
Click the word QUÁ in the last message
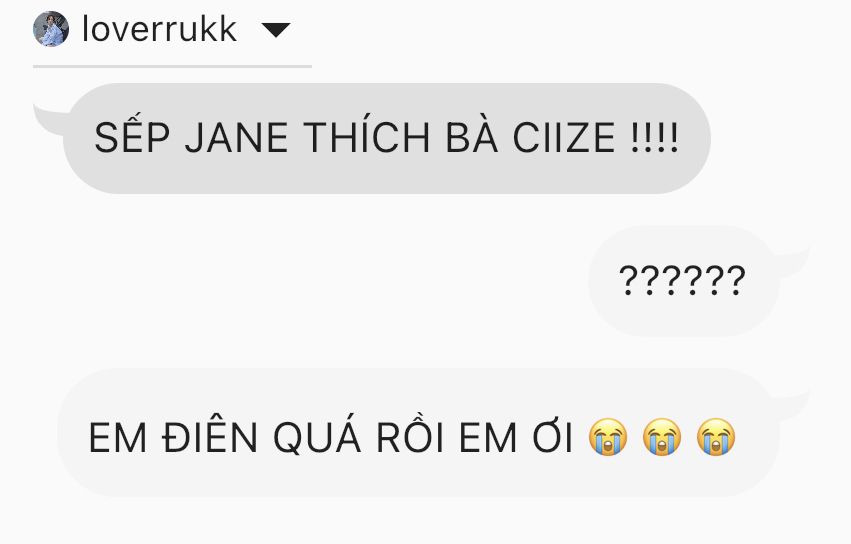tap(317, 437)
